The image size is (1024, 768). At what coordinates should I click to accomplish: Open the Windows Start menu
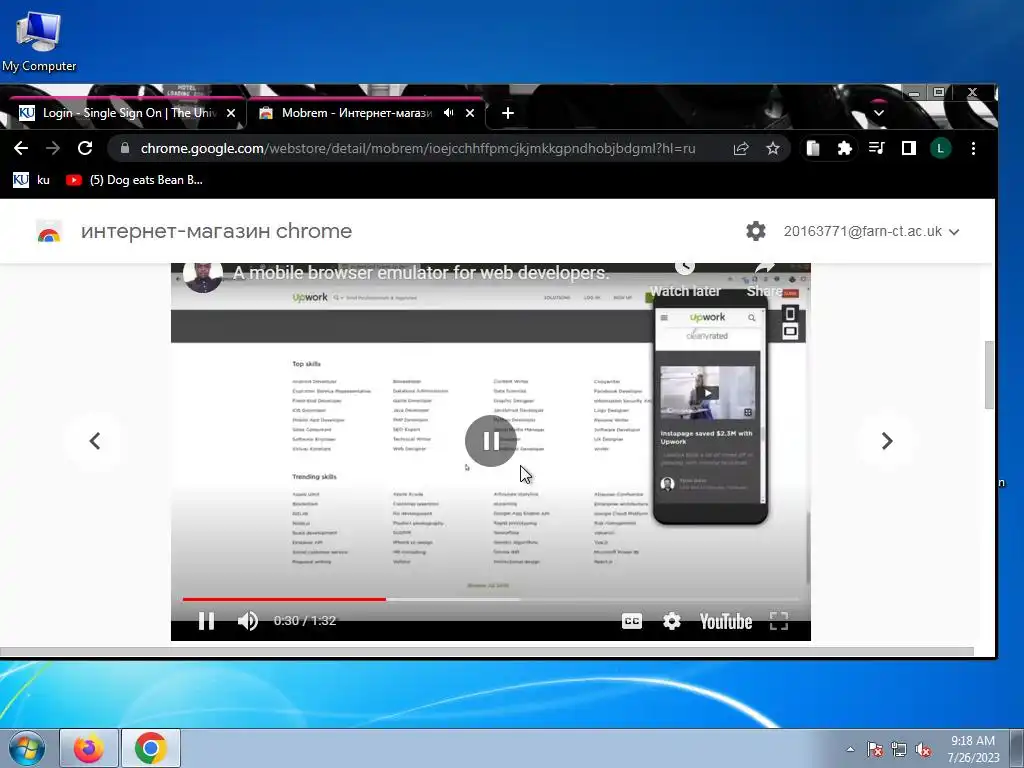tap(27, 748)
